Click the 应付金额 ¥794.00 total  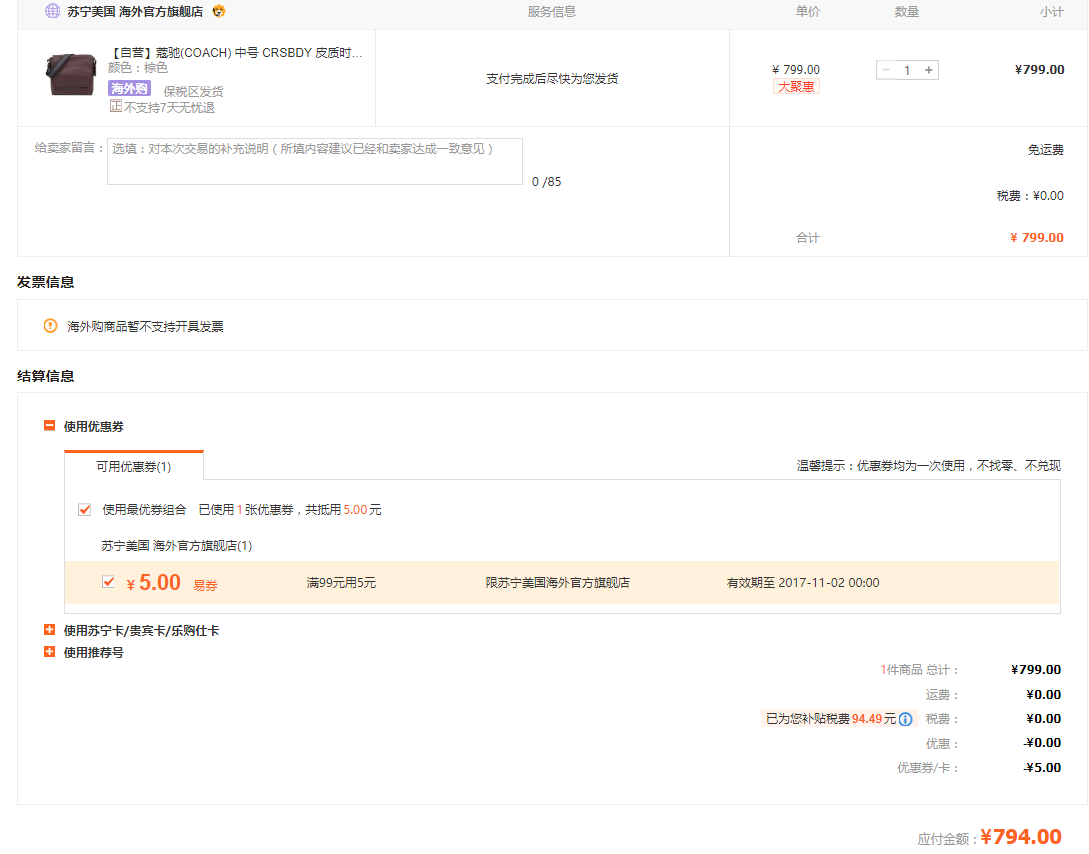click(990, 837)
